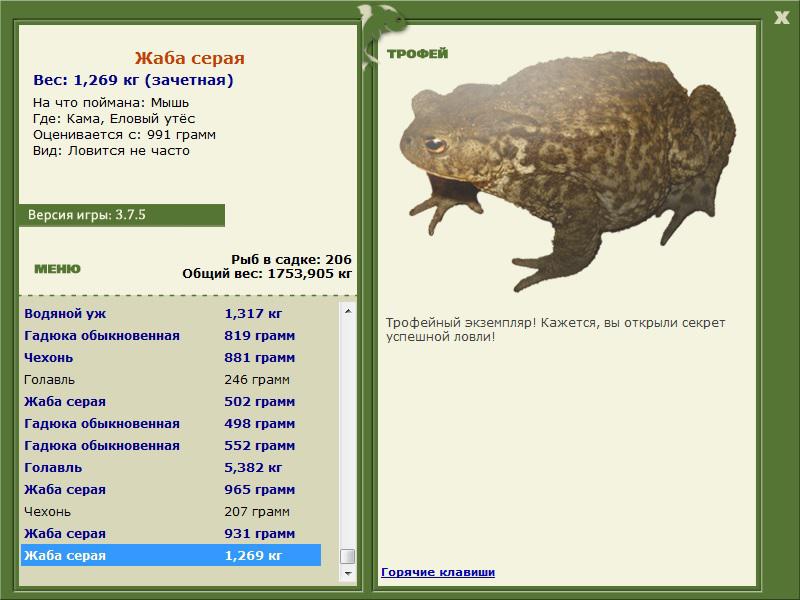
Task: Click the scrollbar thumb in fish list
Action: coord(348,556)
